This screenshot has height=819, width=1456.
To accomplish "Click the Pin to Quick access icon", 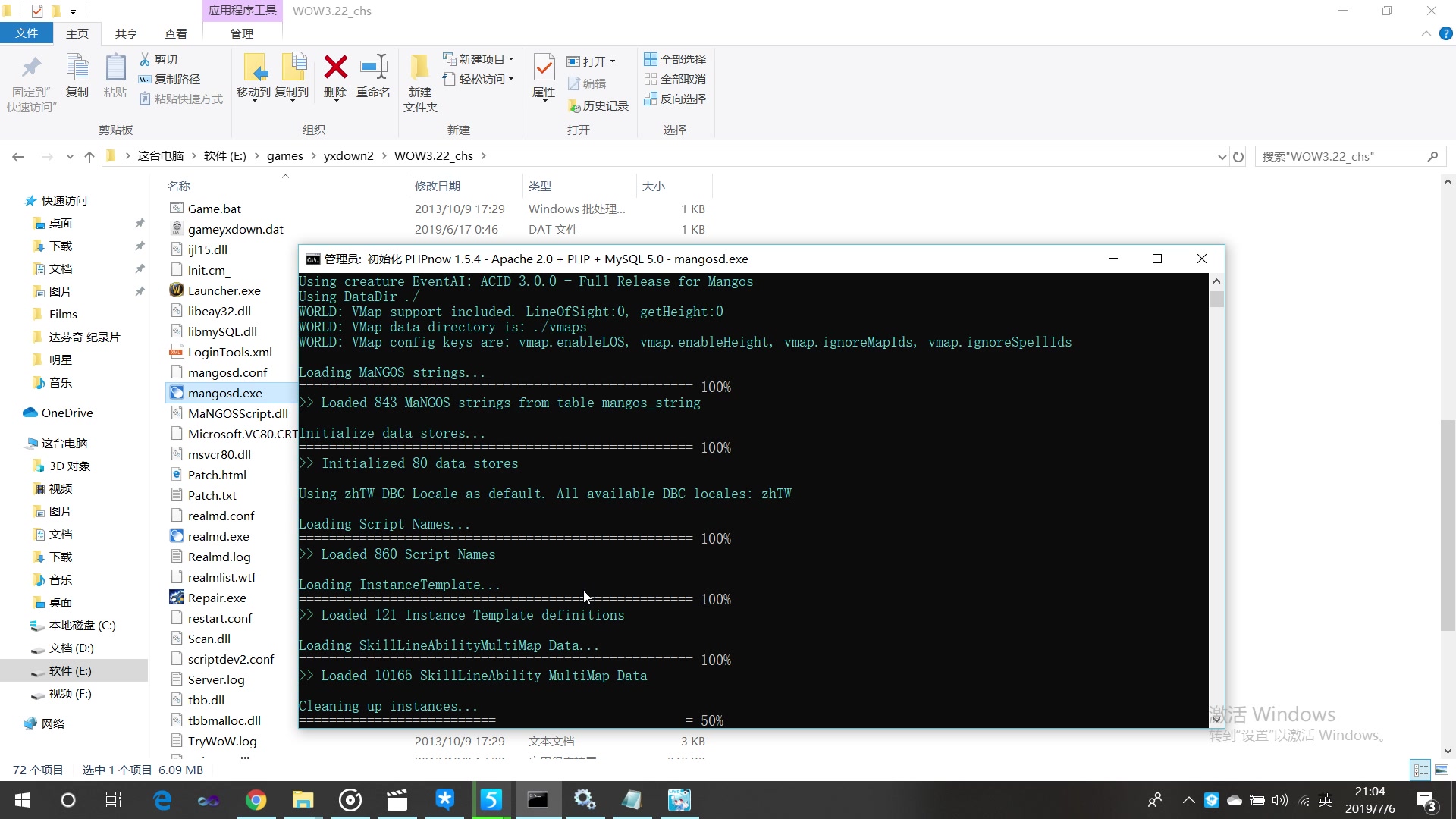I will tap(31, 68).
